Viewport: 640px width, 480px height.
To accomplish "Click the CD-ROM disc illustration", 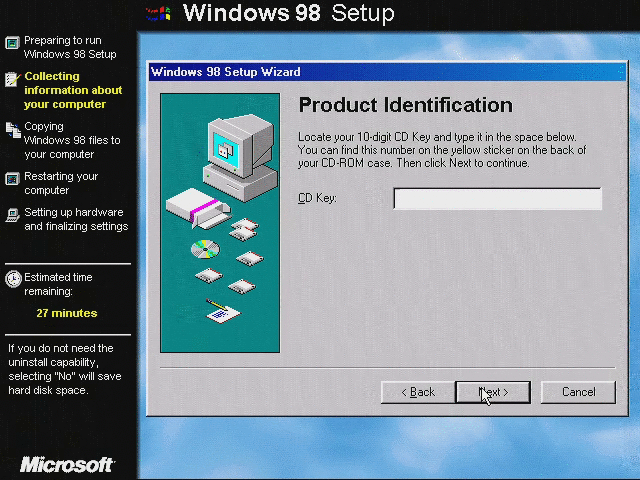I will pyautogui.click(x=205, y=249).
